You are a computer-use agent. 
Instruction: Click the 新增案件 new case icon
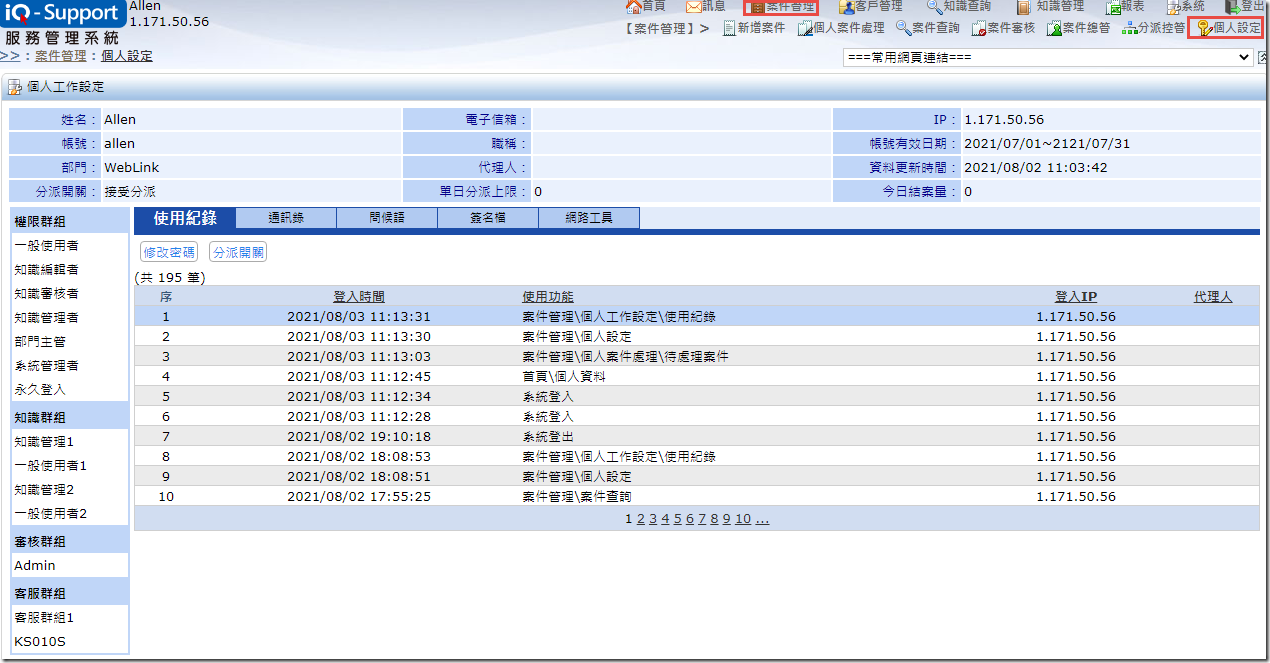(x=729, y=28)
